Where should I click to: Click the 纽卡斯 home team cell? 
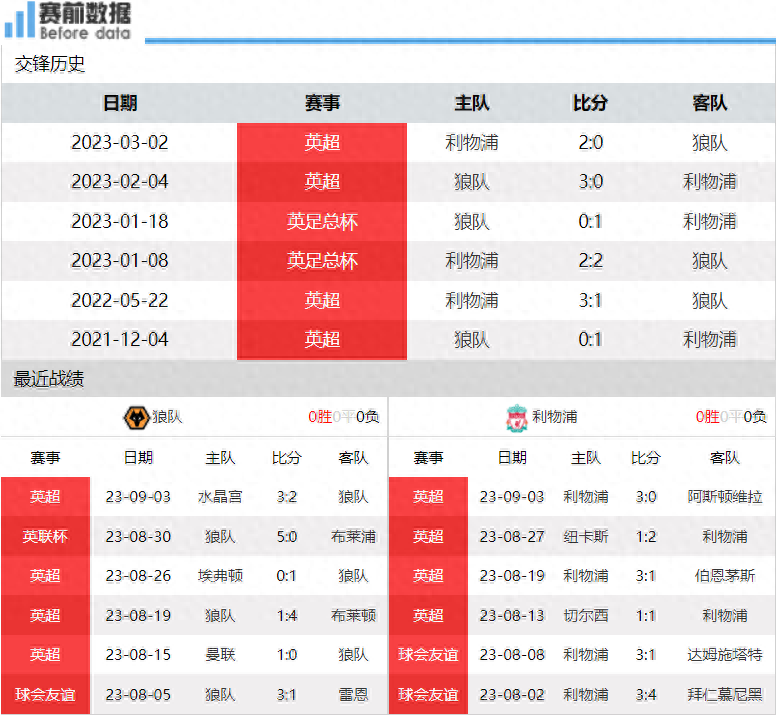tap(585, 536)
